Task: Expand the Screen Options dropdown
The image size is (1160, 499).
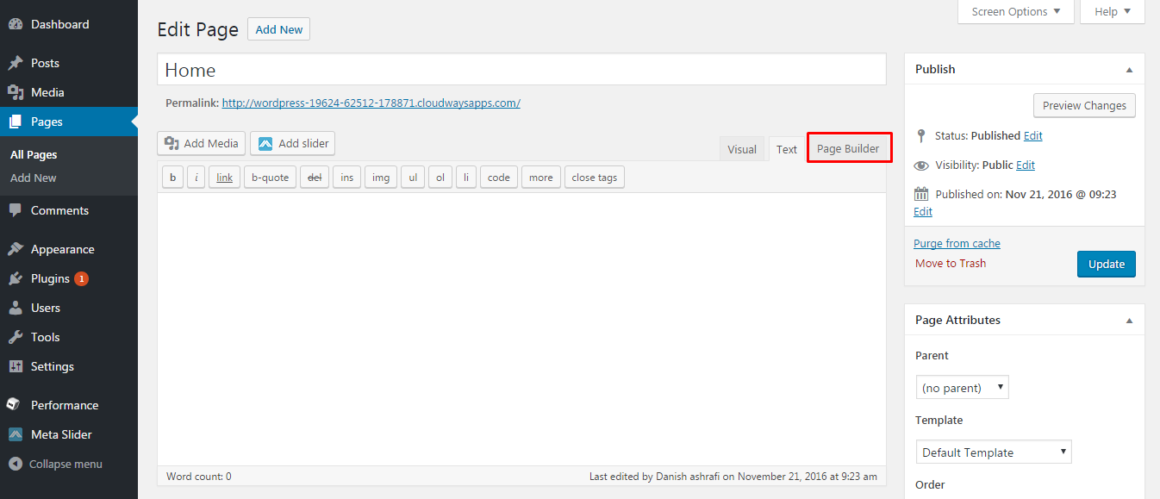Action: coord(1016,11)
